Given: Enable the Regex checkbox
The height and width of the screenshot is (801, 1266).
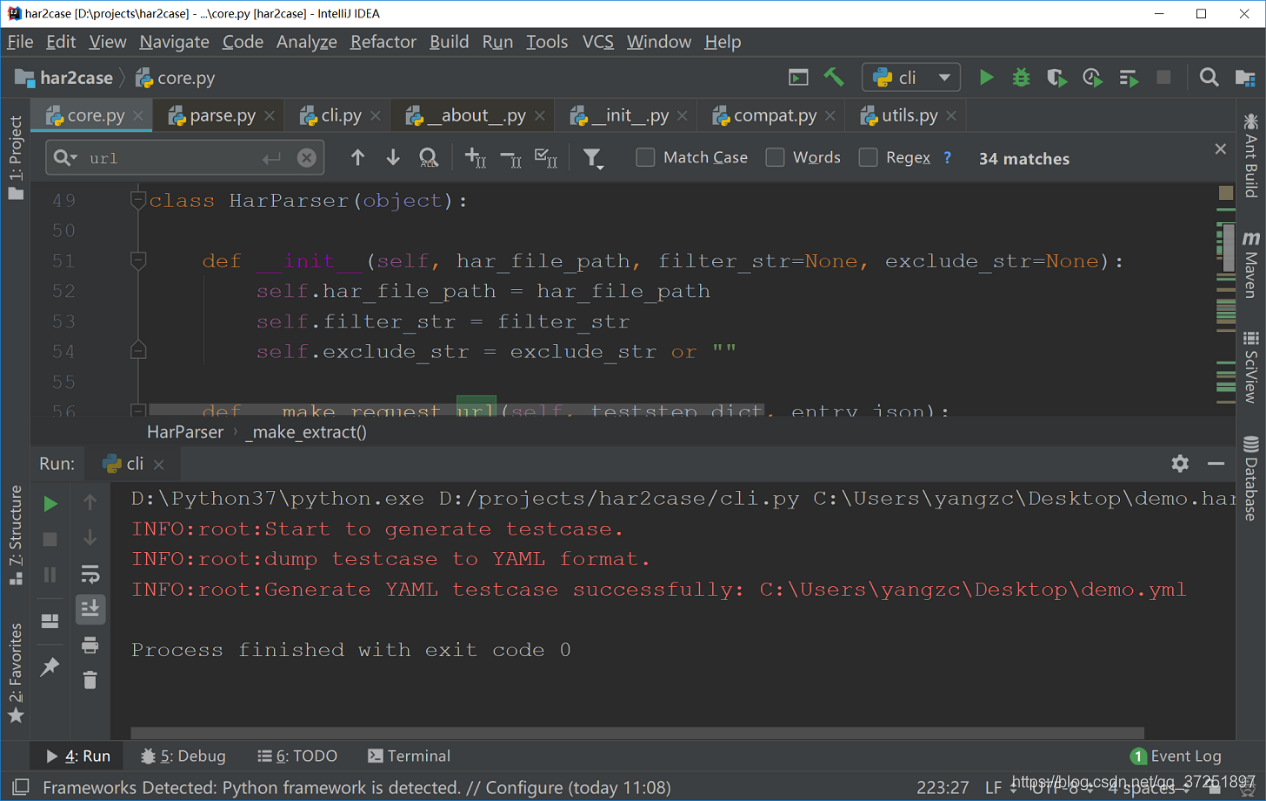Looking at the screenshot, I should click(868, 157).
